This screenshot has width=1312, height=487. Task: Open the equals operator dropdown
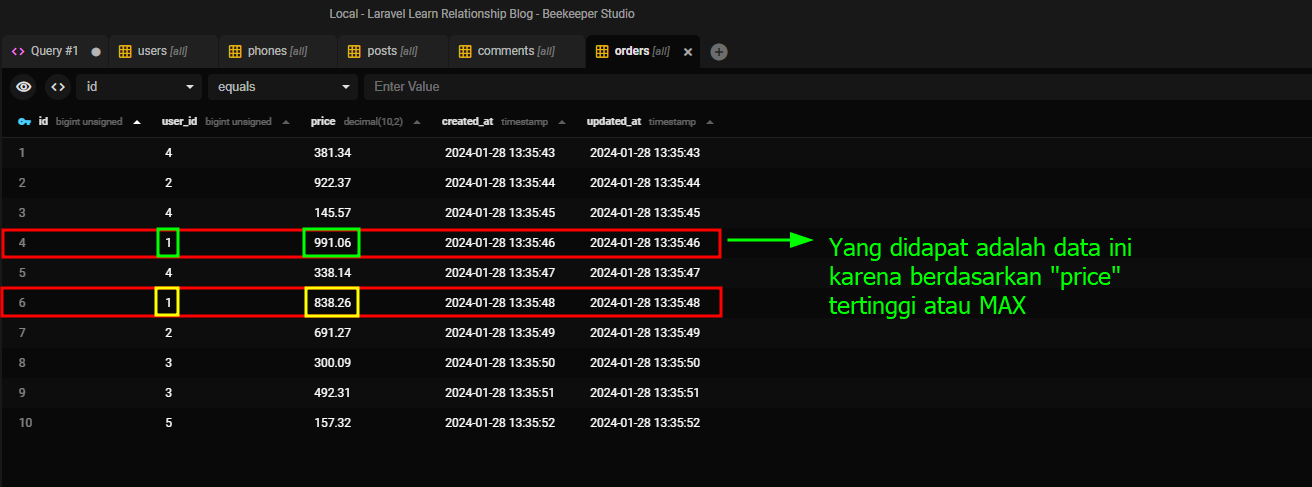[x=282, y=87]
